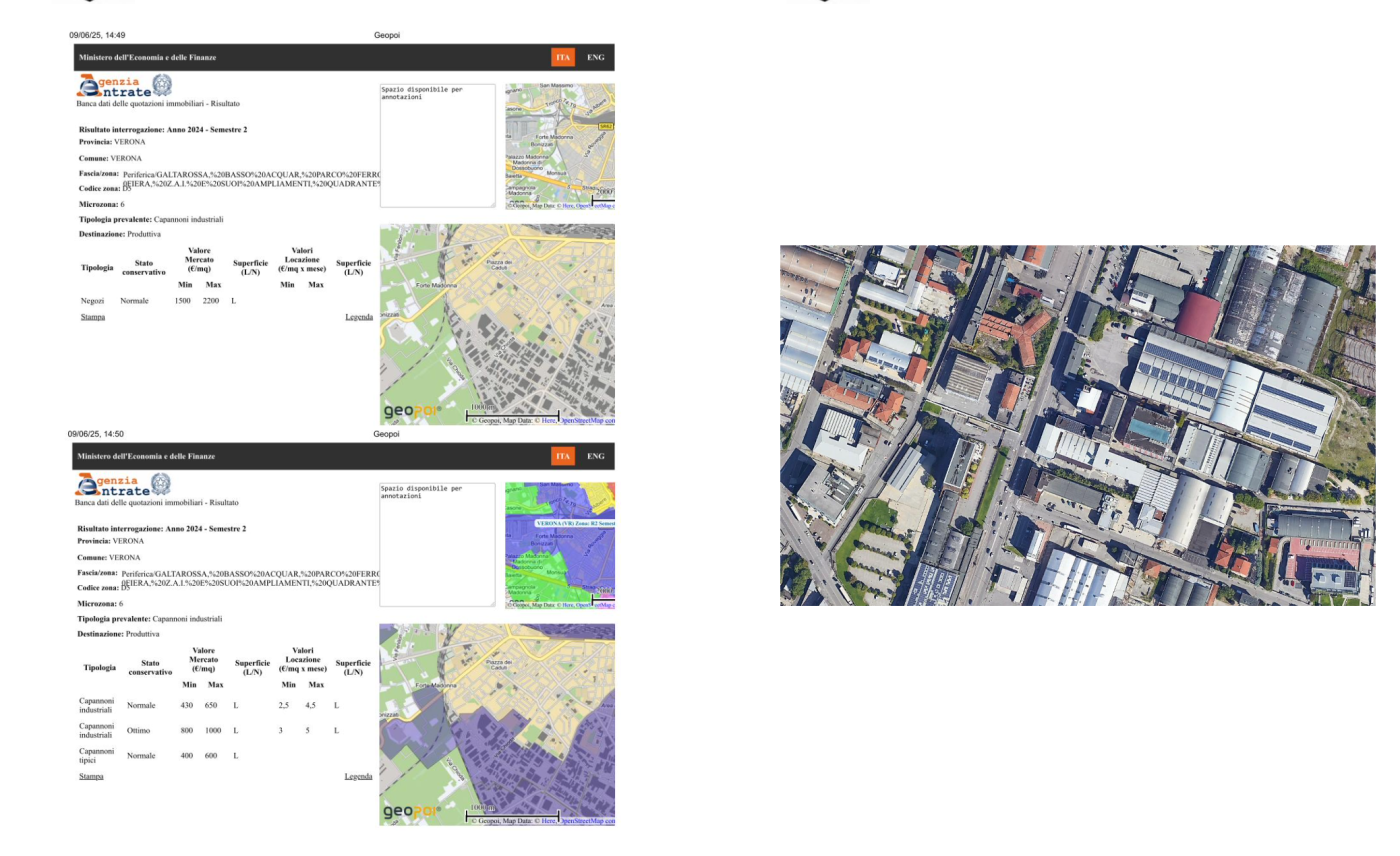Click the "2,5" minimum rental value

tap(285, 706)
